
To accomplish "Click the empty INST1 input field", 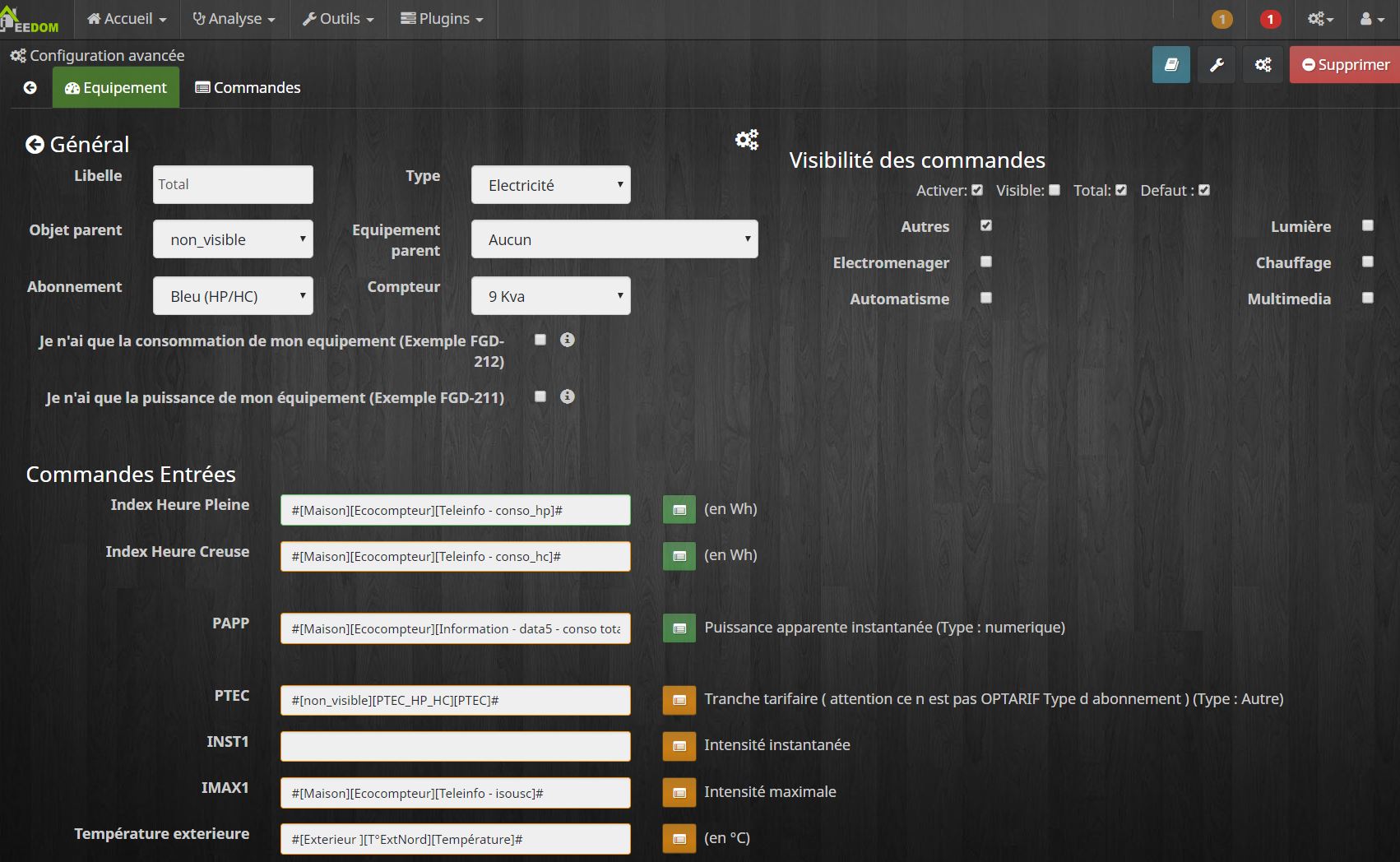I will (456, 746).
